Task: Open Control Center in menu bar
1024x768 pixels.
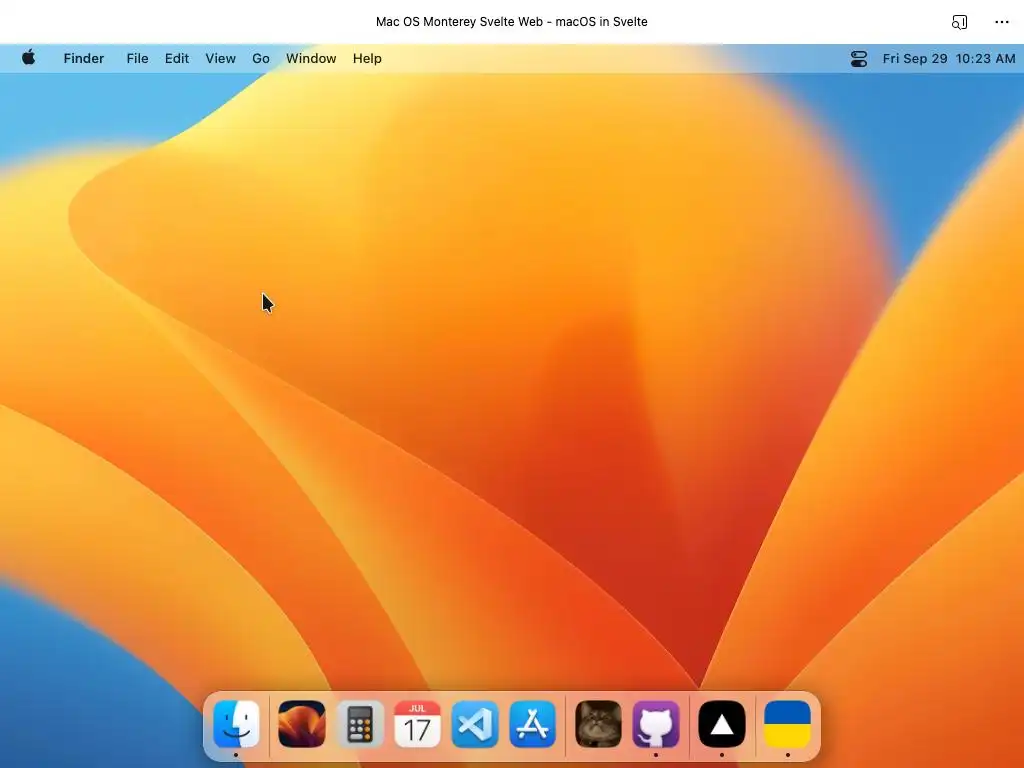Action: click(x=859, y=59)
